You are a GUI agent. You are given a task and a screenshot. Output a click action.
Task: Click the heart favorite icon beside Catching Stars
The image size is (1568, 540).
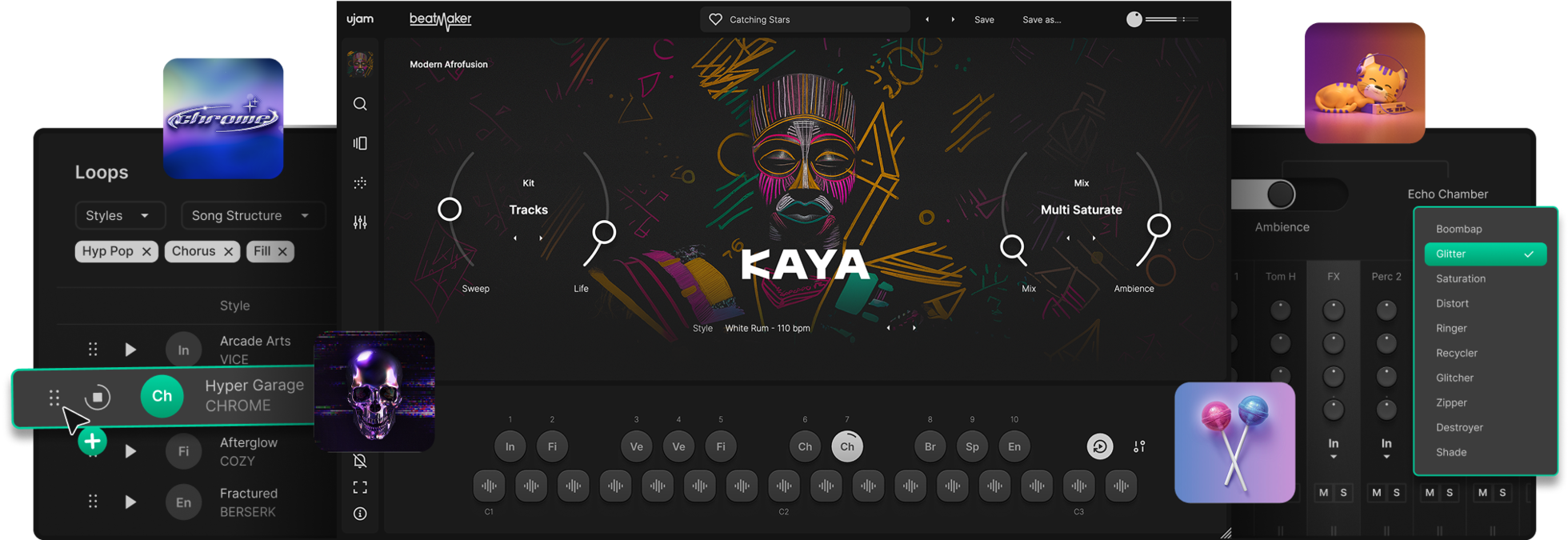coord(715,19)
